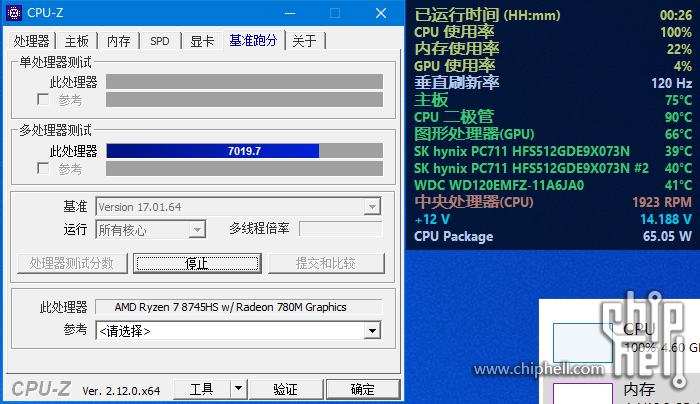Image resolution: width=700 pixels, height=404 pixels.
Task: Click the 主板 75°C temperature entry
Action: click(x=553, y=100)
